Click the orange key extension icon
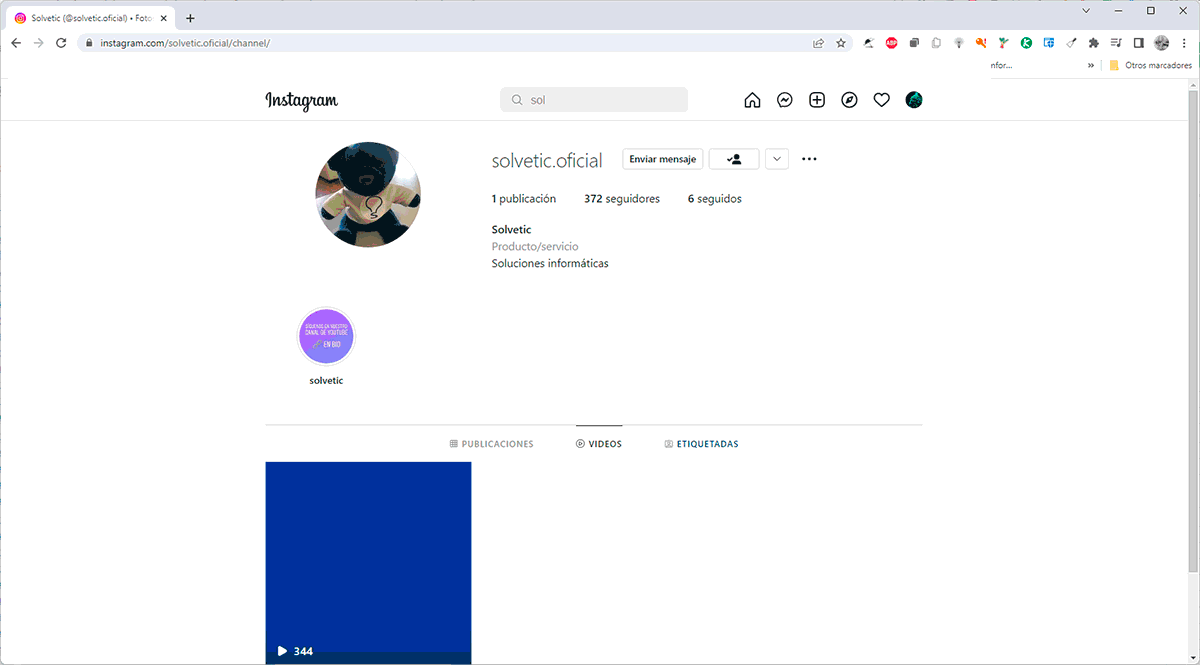 pos(981,43)
